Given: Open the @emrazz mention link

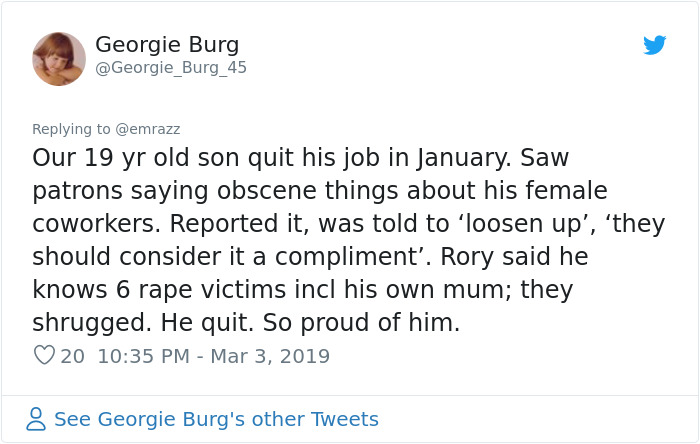Looking at the screenshot, I should tap(148, 129).
